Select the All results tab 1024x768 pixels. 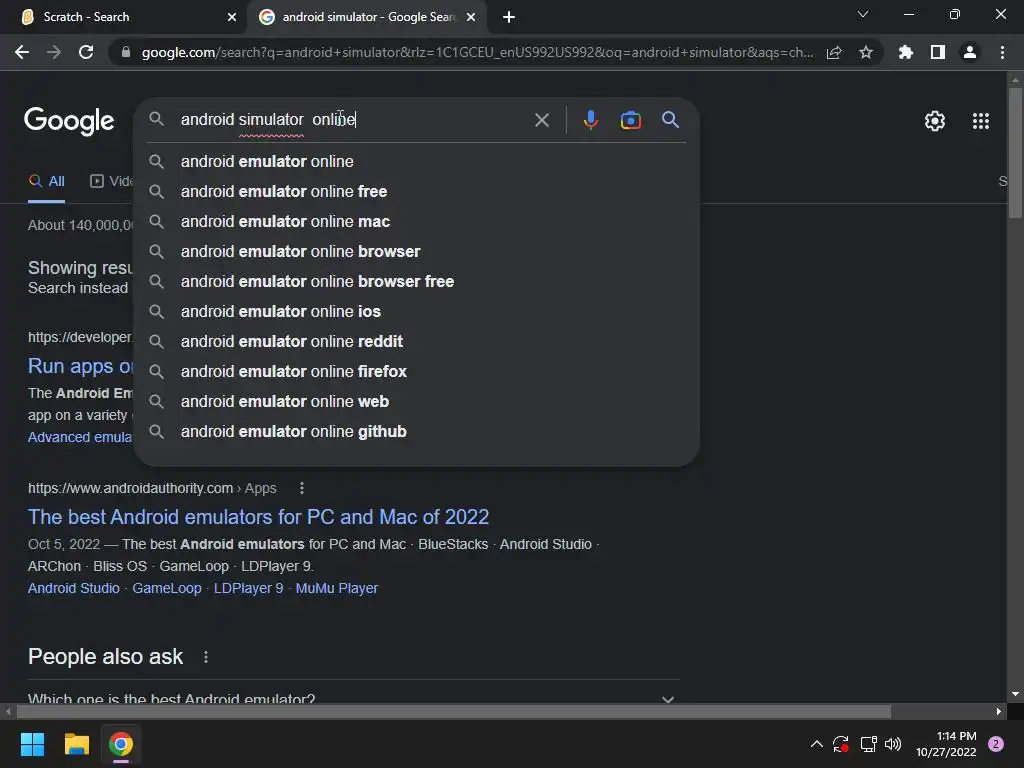tap(46, 182)
